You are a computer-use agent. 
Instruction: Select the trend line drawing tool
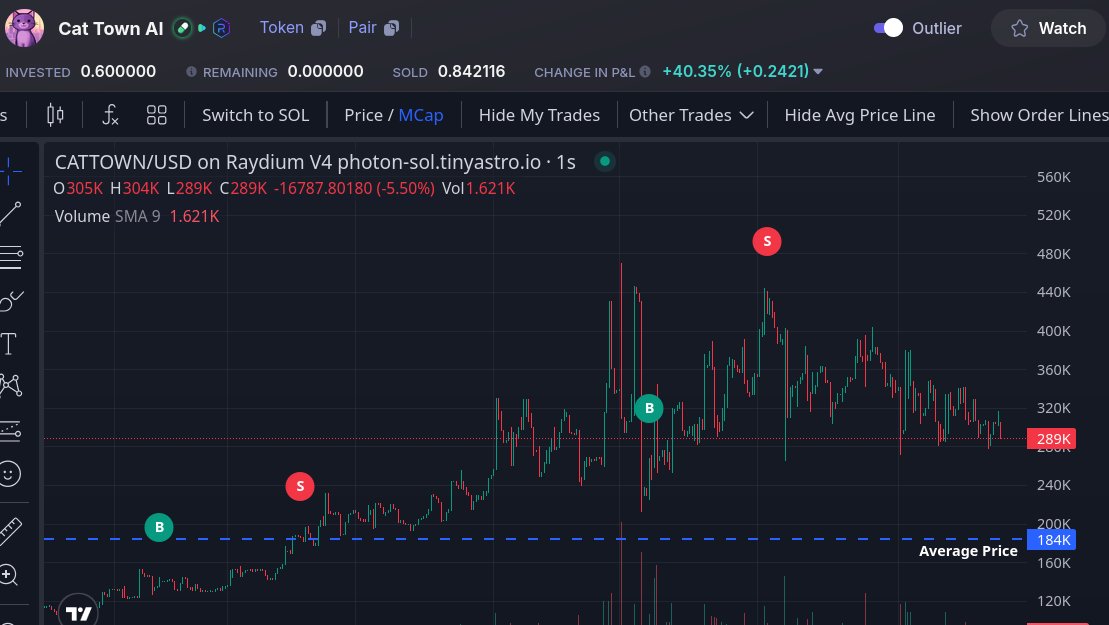tap(10, 214)
